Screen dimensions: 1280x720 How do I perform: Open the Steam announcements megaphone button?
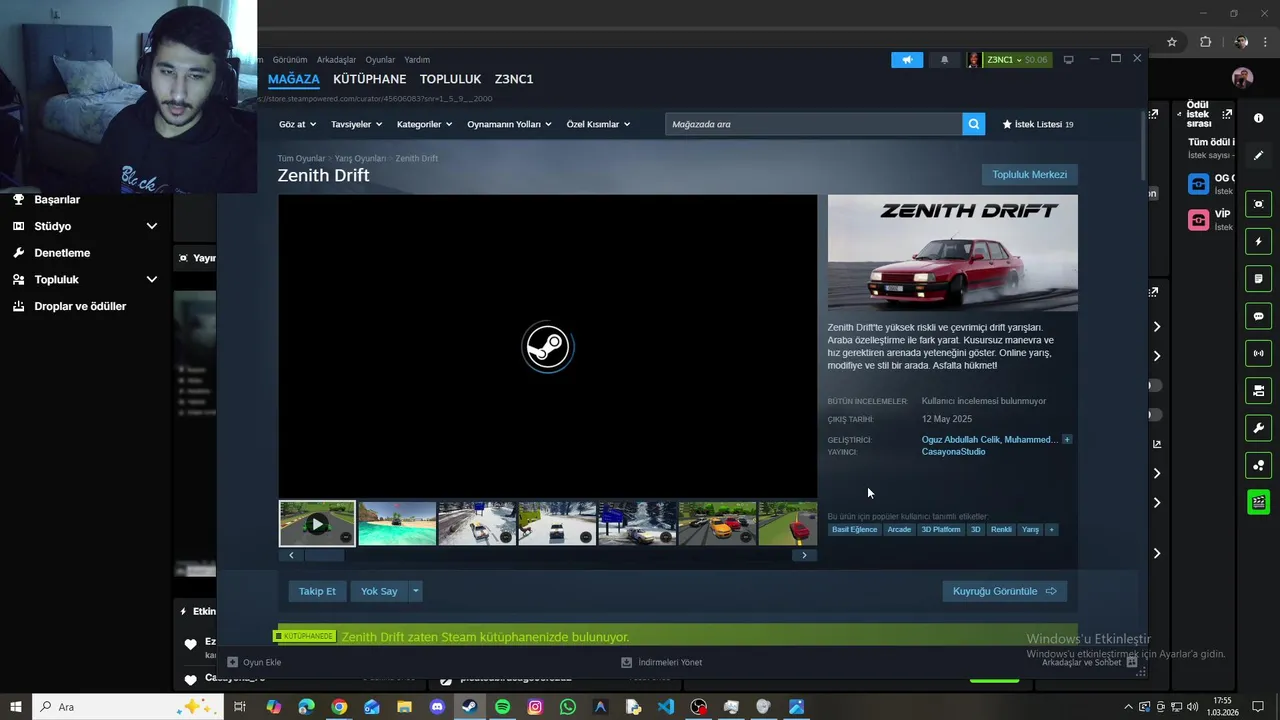tap(907, 60)
